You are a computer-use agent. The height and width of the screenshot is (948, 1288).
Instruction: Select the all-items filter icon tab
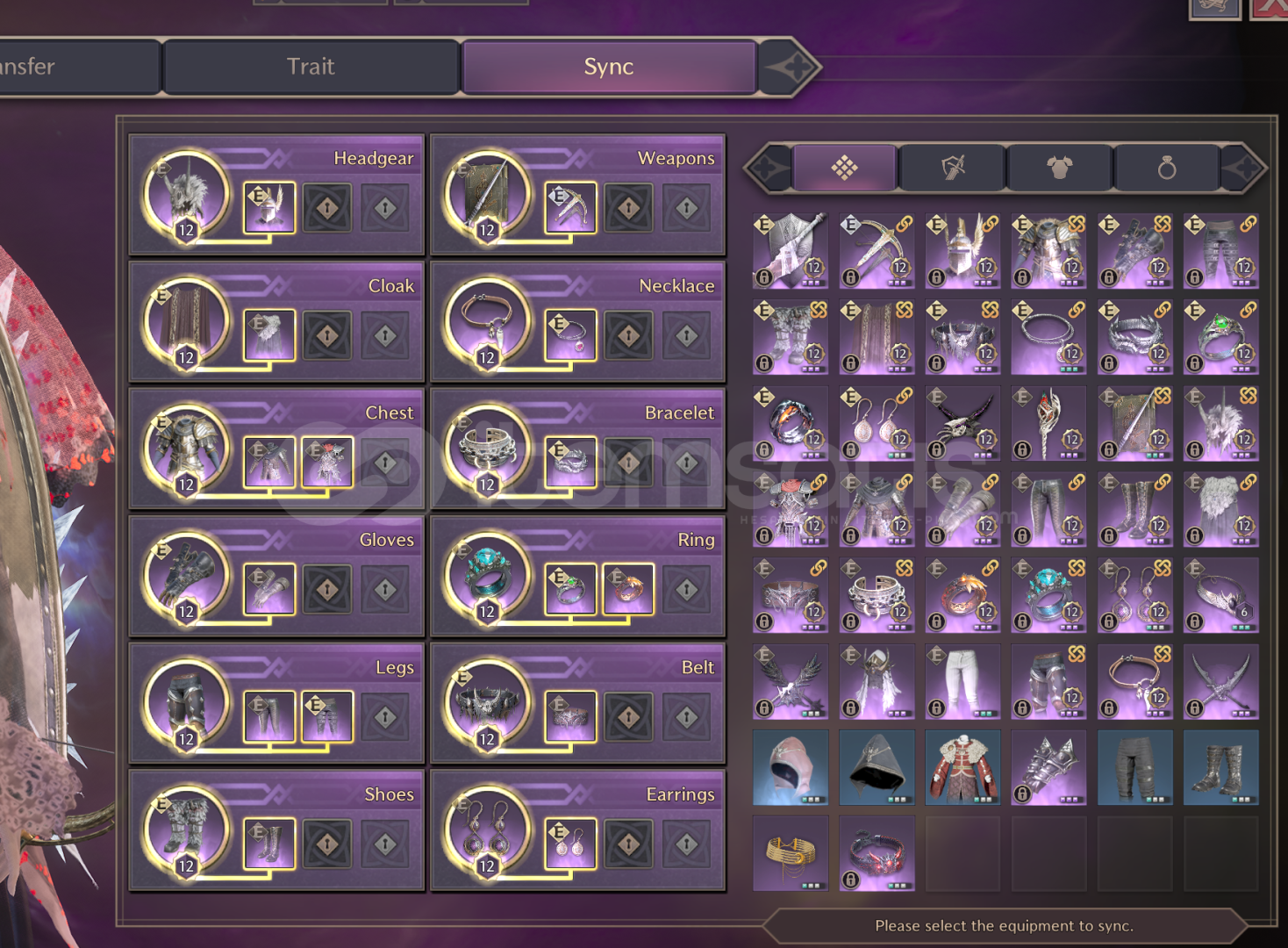[844, 167]
